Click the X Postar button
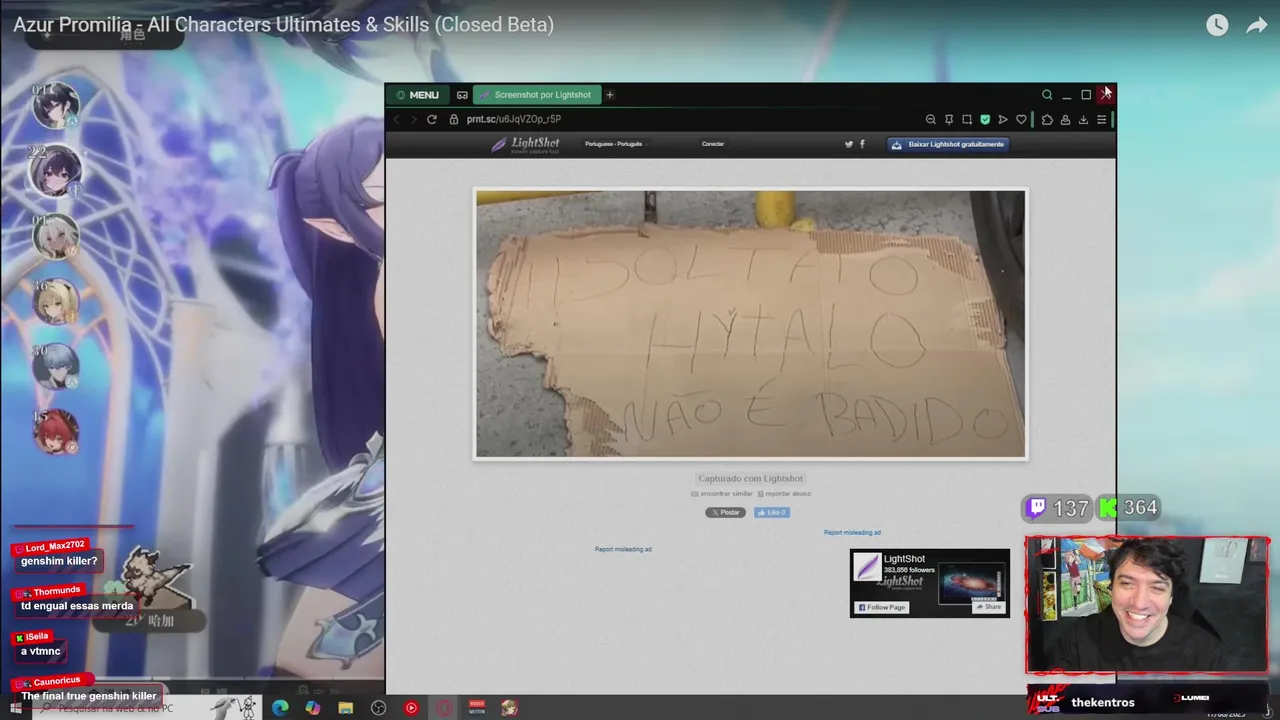The image size is (1280, 720). (725, 512)
